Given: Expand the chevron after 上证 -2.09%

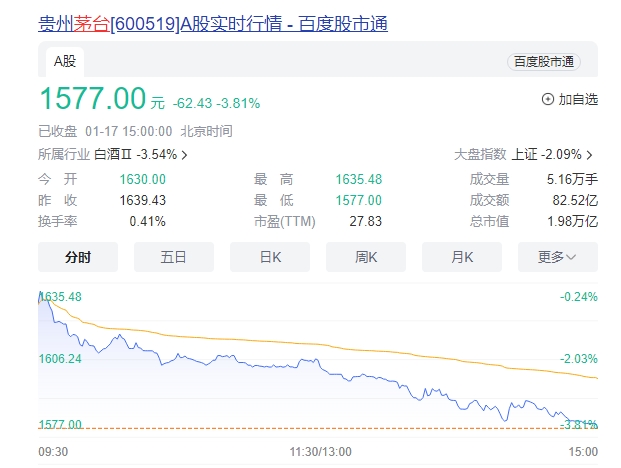Looking at the screenshot, I should click(589, 155).
